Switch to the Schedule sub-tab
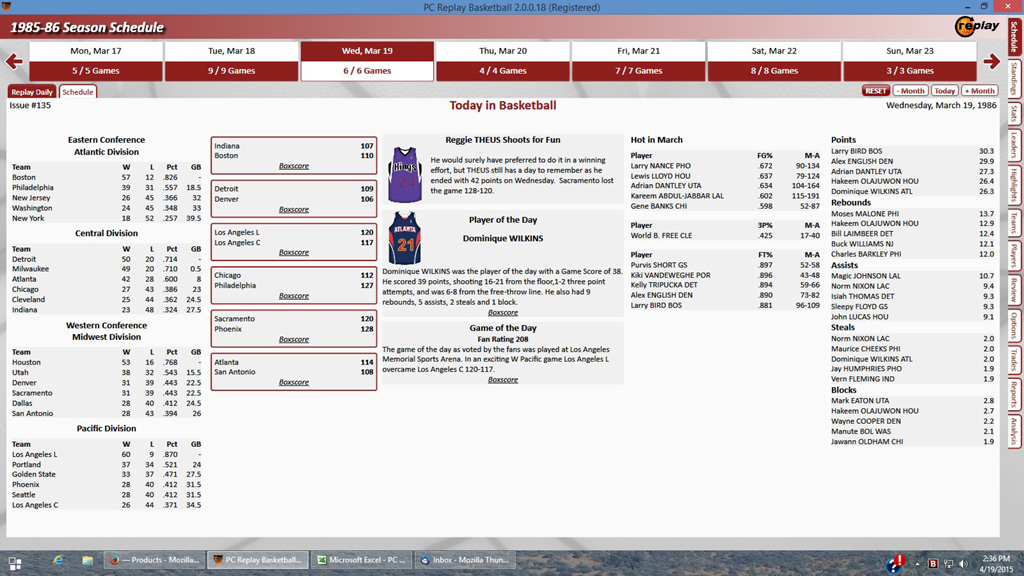The height and width of the screenshot is (576, 1024). pos(77,92)
